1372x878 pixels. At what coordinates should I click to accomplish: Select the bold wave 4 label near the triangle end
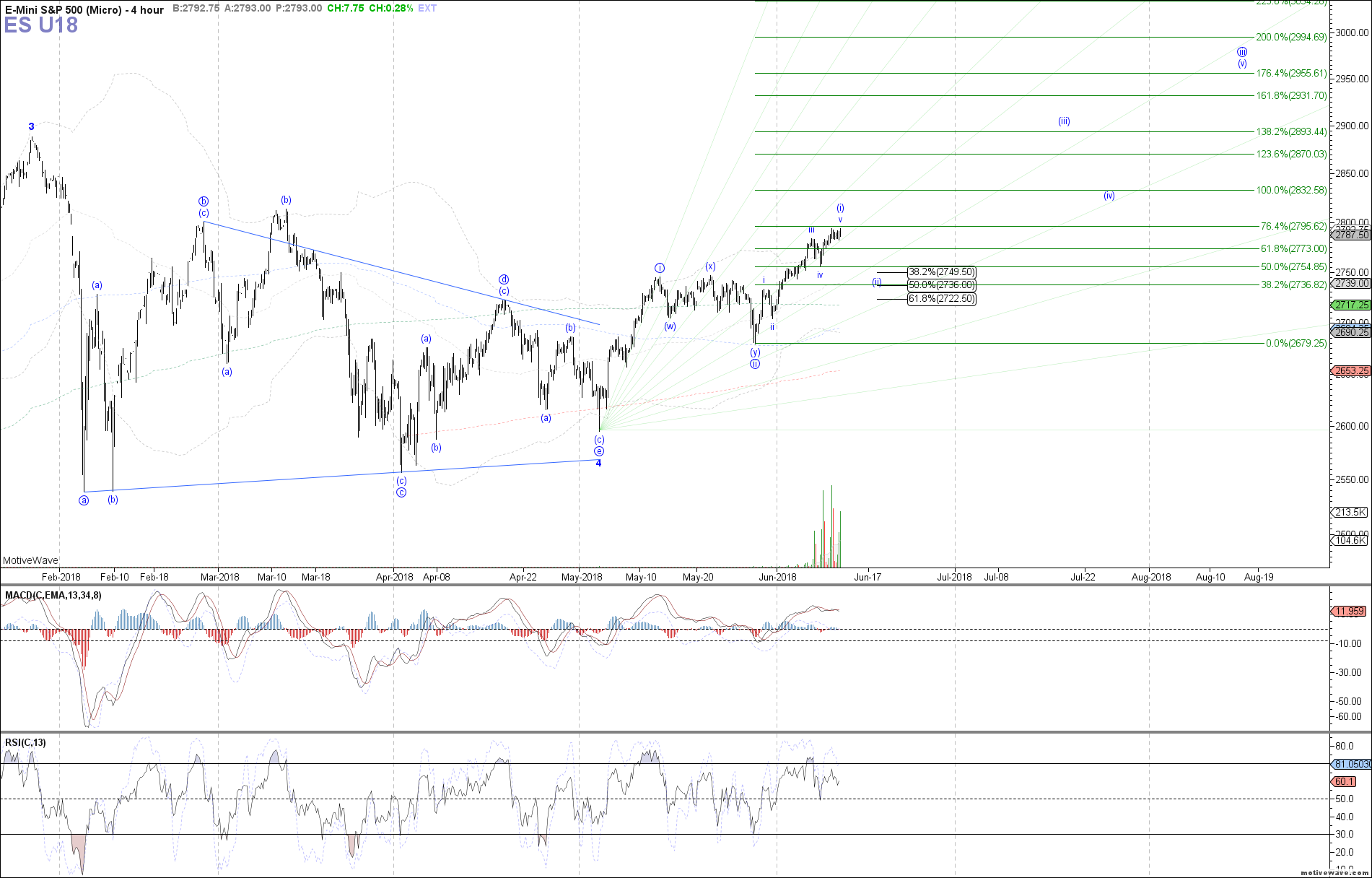pos(598,463)
